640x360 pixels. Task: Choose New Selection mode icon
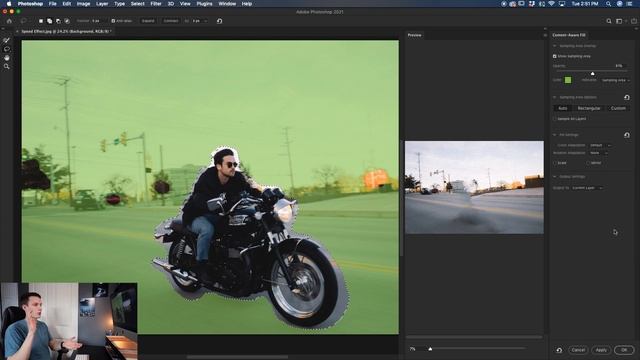(x=41, y=21)
